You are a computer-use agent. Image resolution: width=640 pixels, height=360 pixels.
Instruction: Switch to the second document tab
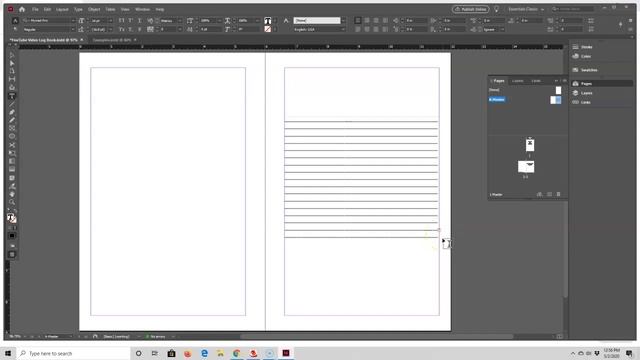112,40
